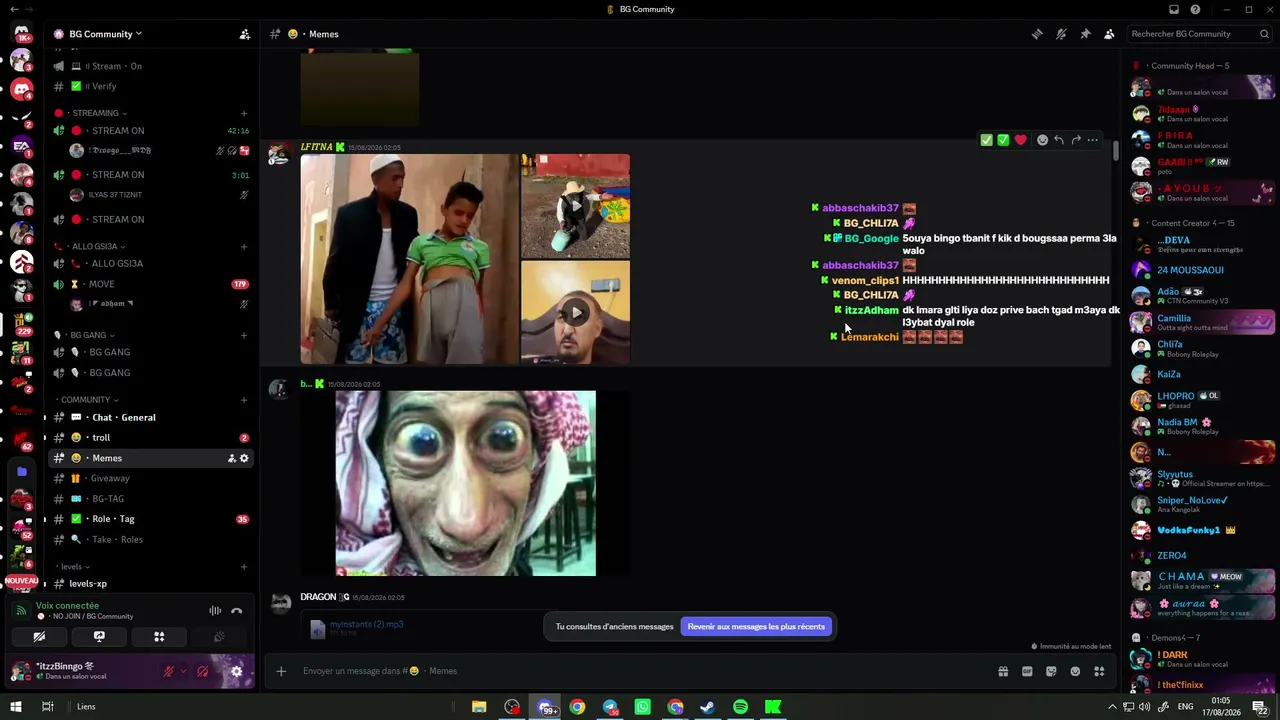Toggle channel notification mute bell
This screenshot has width=1280, height=720.
pyautogui.click(x=1061, y=34)
